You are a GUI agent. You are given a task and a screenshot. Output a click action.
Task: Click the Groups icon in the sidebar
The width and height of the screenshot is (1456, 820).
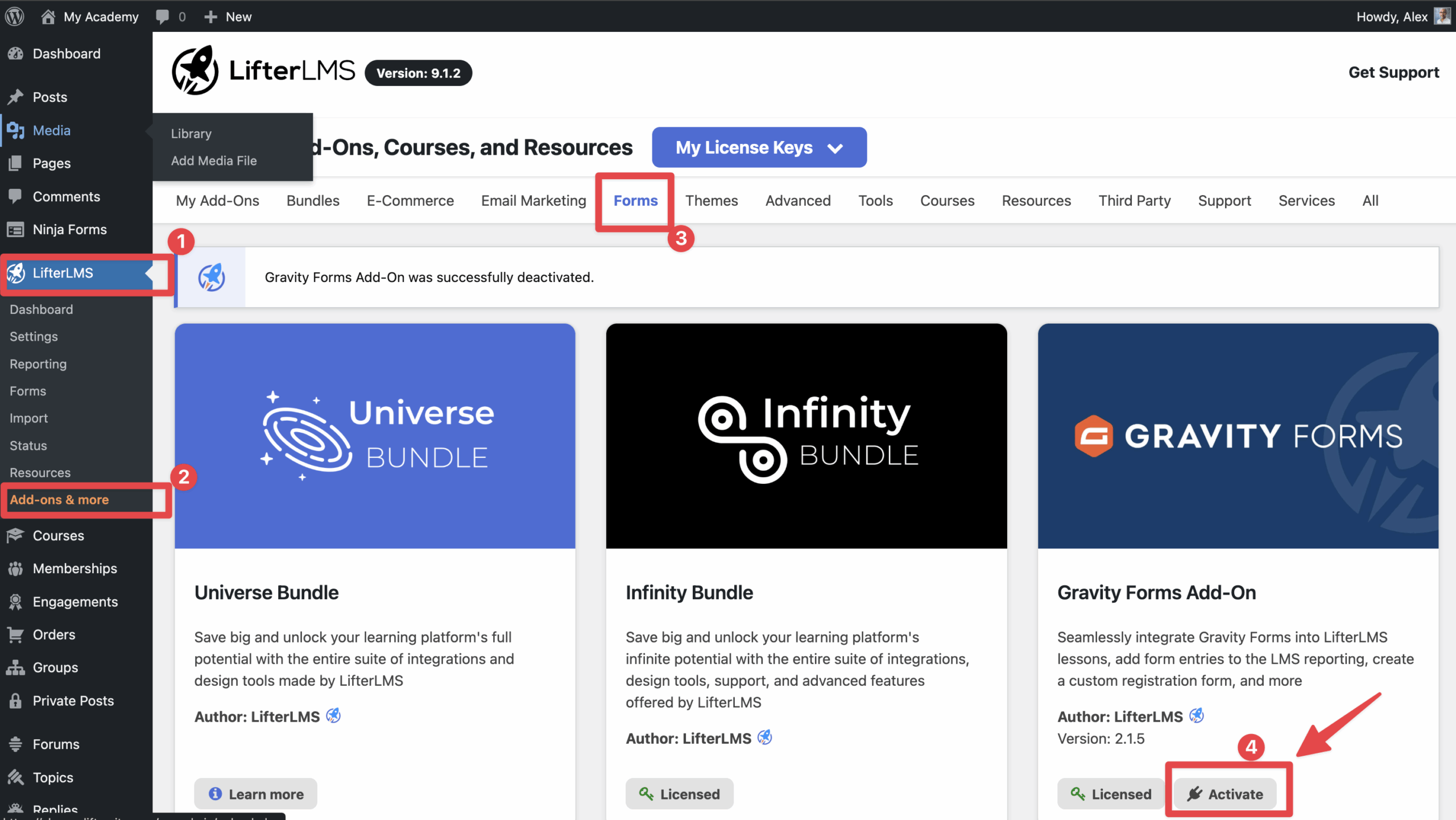pyautogui.click(x=16, y=668)
